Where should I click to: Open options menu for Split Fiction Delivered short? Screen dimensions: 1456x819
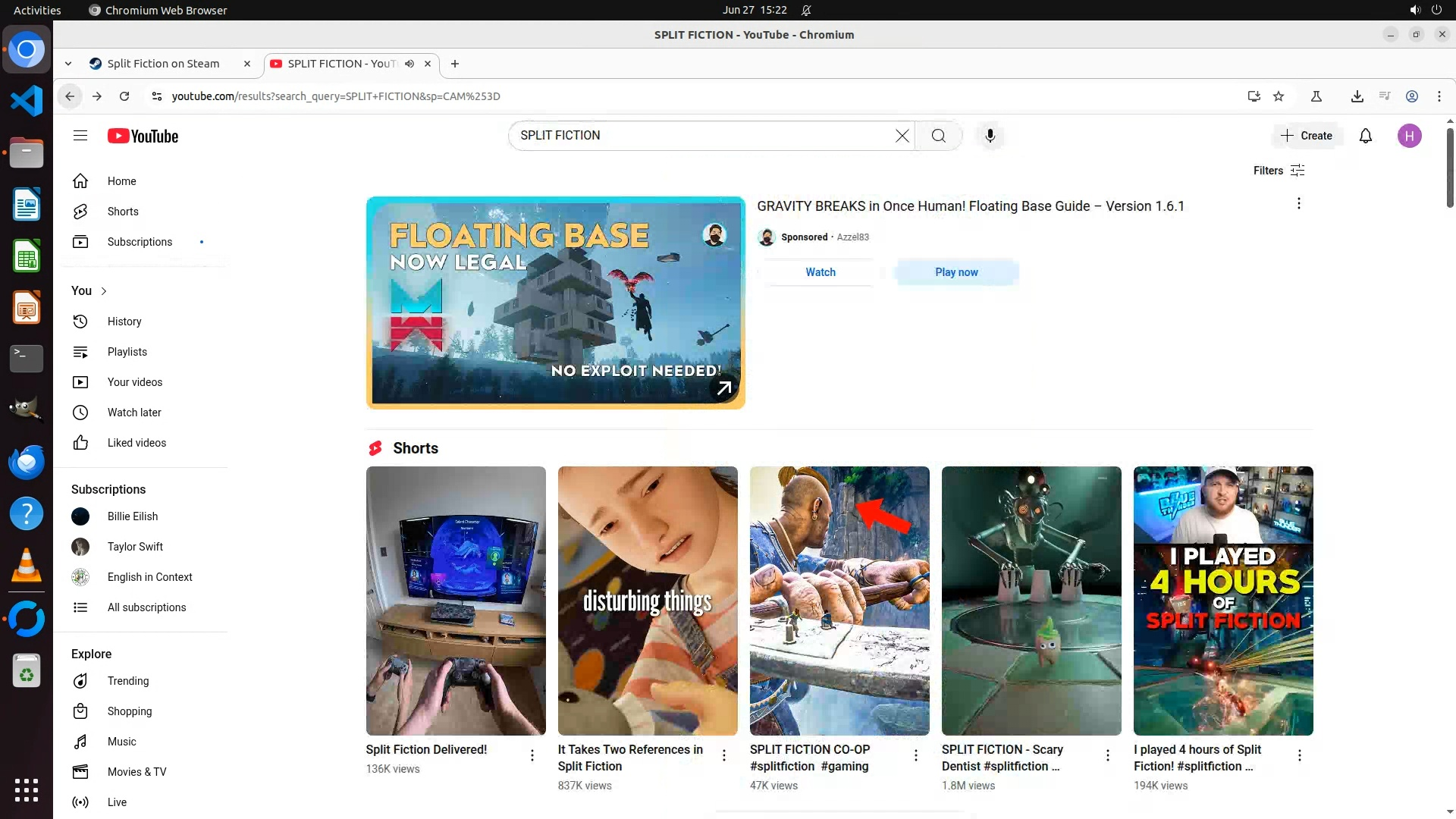pyautogui.click(x=532, y=755)
